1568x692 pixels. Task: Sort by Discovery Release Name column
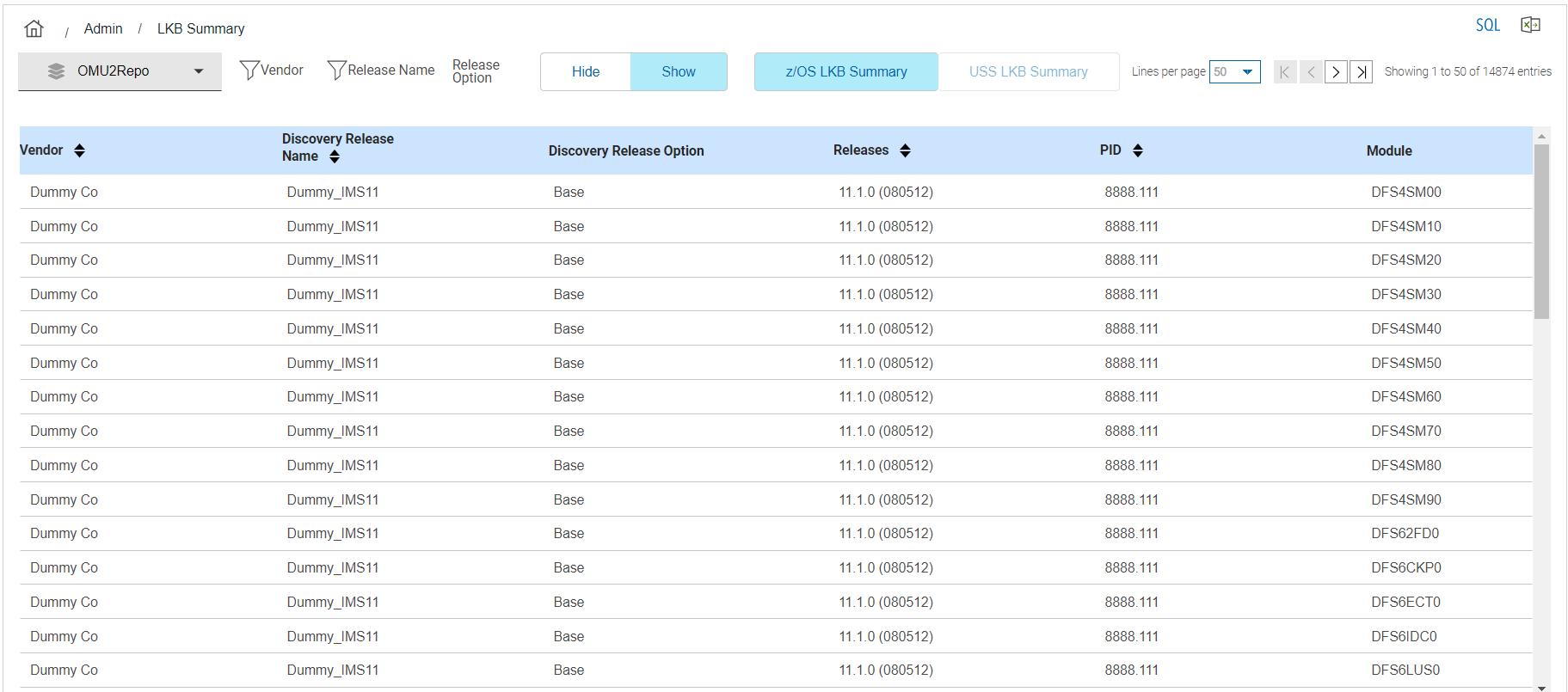[x=335, y=156]
